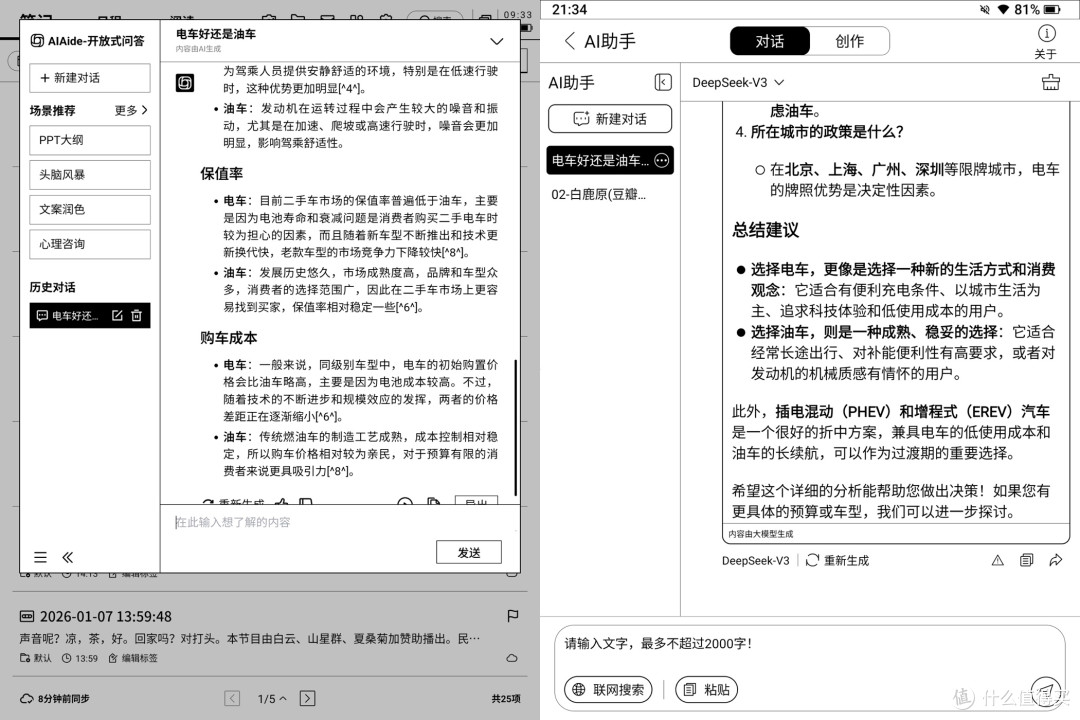This screenshot has height=720, width=1080.
Task: Select the 电车好还是油车... chat in AI助手
Action: click(x=600, y=161)
